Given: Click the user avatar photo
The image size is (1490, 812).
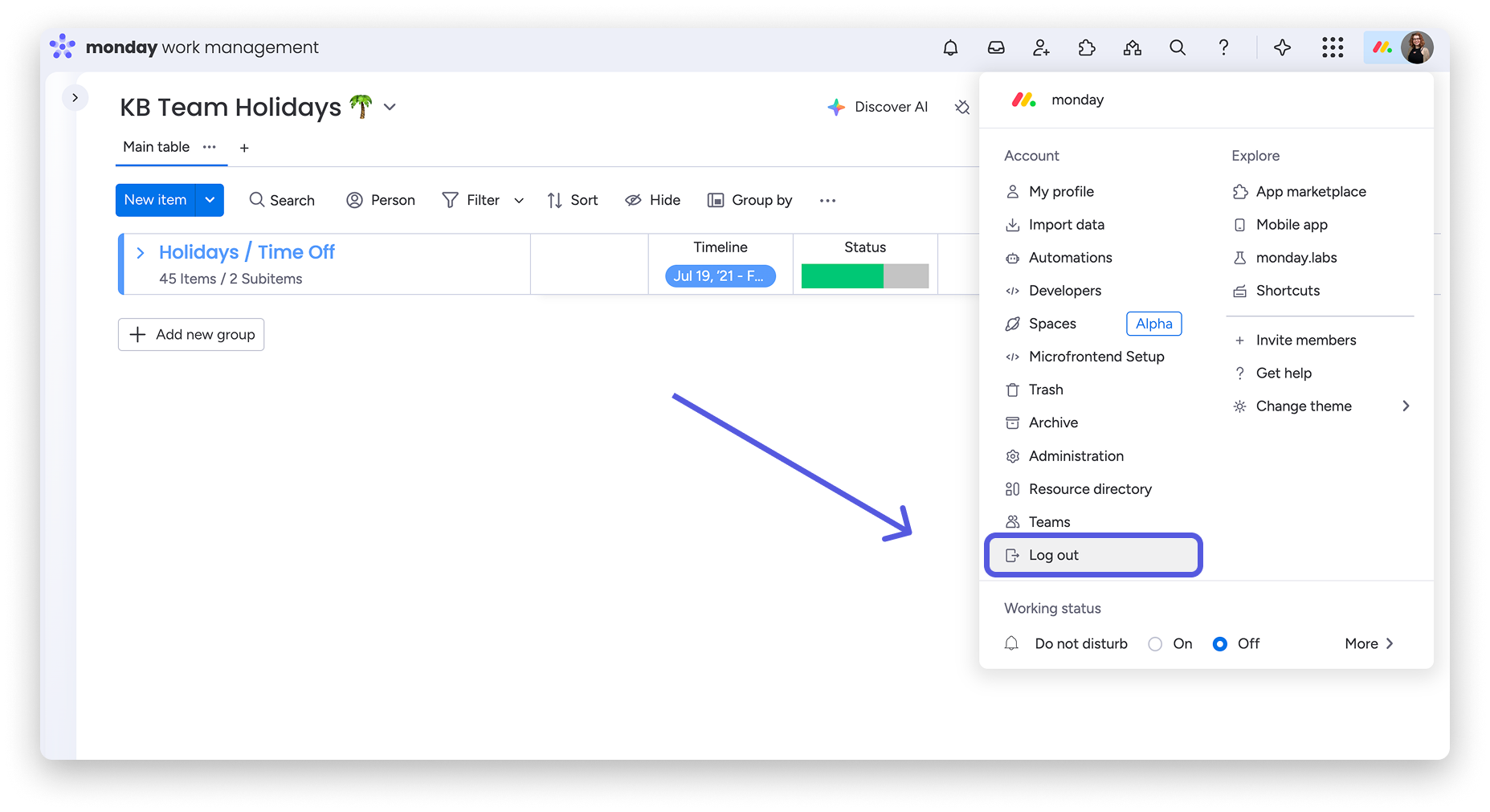Looking at the screenshot, I should tap(1417, 47).
